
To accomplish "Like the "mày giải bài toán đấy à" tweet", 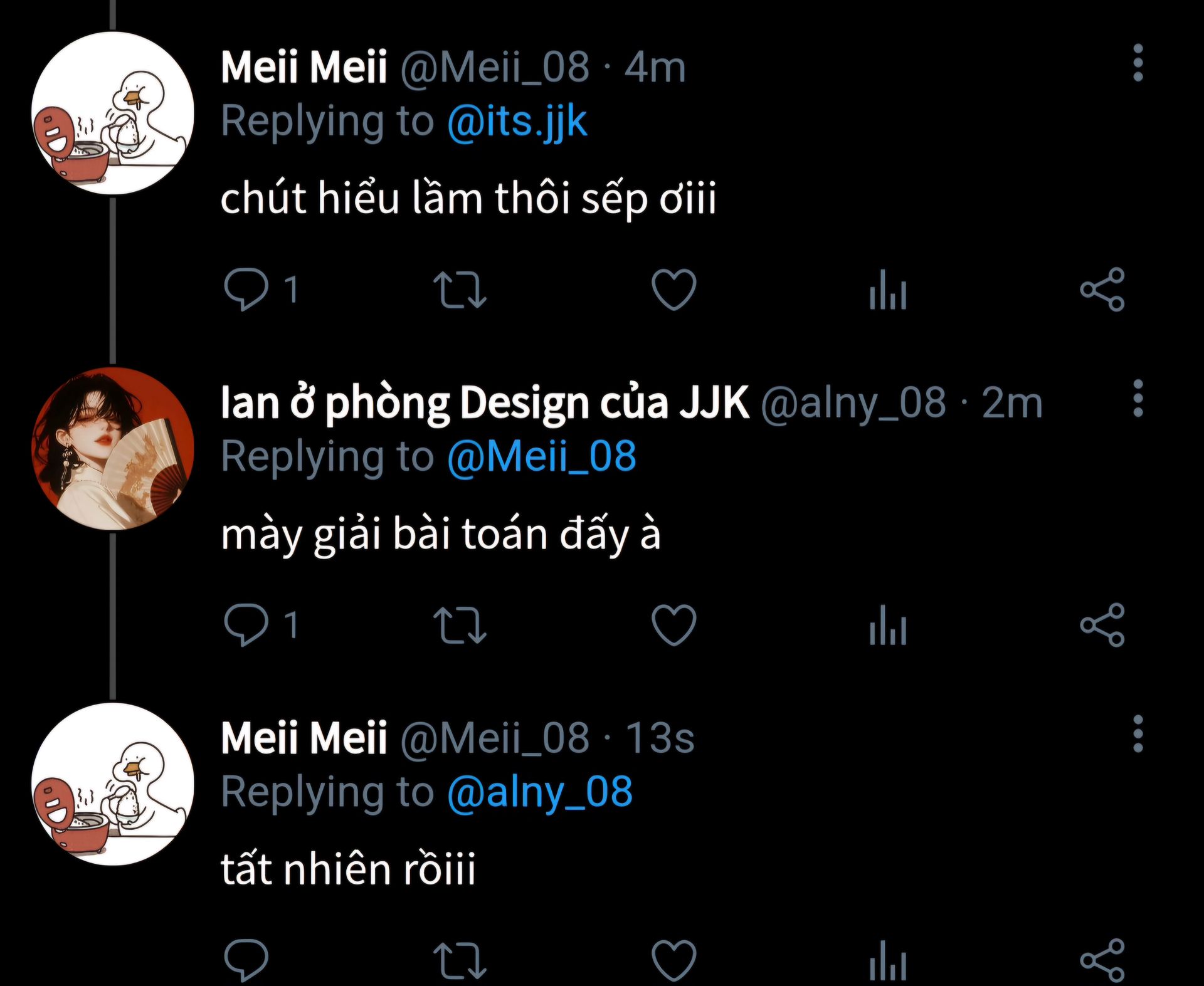I will (x=673, y=625).
